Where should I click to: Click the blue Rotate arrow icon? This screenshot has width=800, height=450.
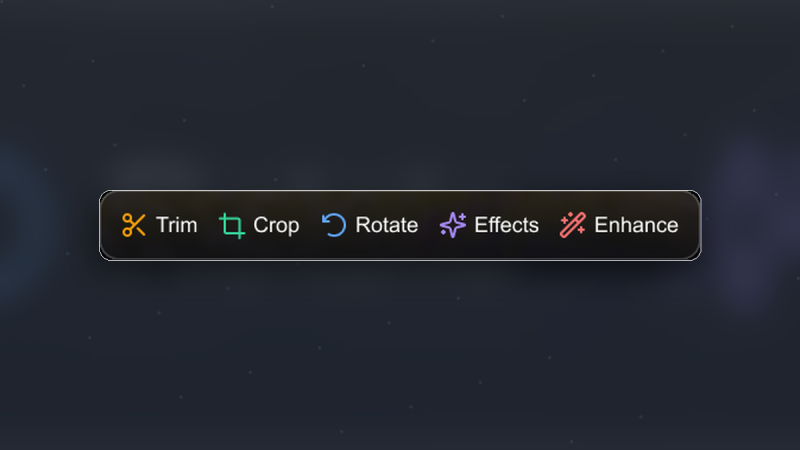coord(334,225)
